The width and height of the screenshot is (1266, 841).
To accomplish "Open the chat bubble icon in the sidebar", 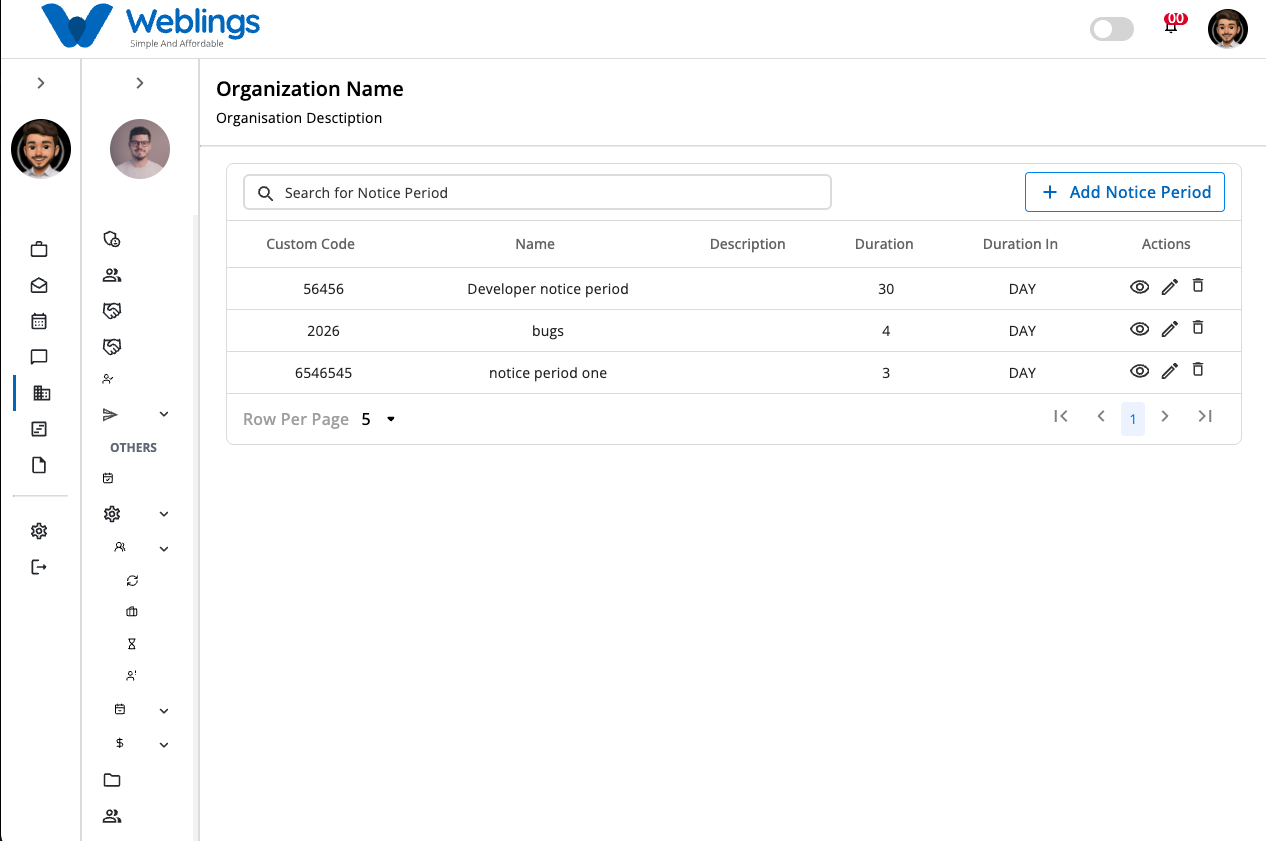I will [x=39, y=357].
